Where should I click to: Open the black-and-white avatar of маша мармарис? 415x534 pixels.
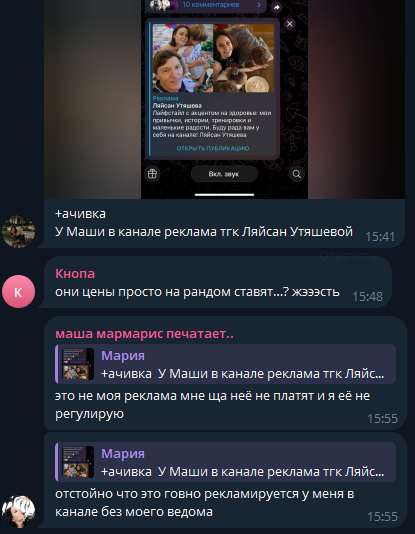[x=18, y=512]
